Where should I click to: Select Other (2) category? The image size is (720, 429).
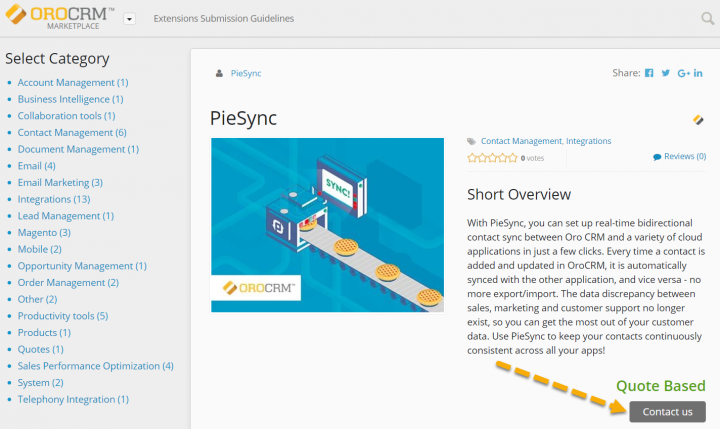pyautogui.click(x=37, y=299)
